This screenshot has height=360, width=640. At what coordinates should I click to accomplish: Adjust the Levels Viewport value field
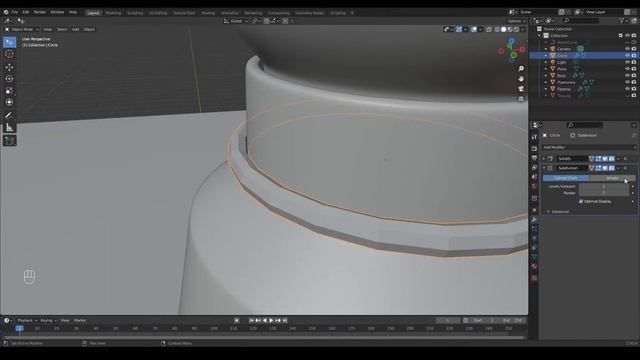pos(604,187)
